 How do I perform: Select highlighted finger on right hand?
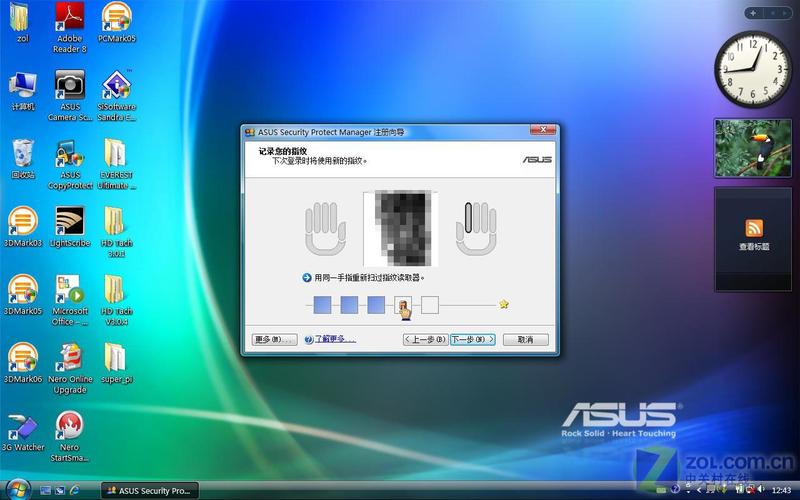pyautogui.click(x=468, y=218)
